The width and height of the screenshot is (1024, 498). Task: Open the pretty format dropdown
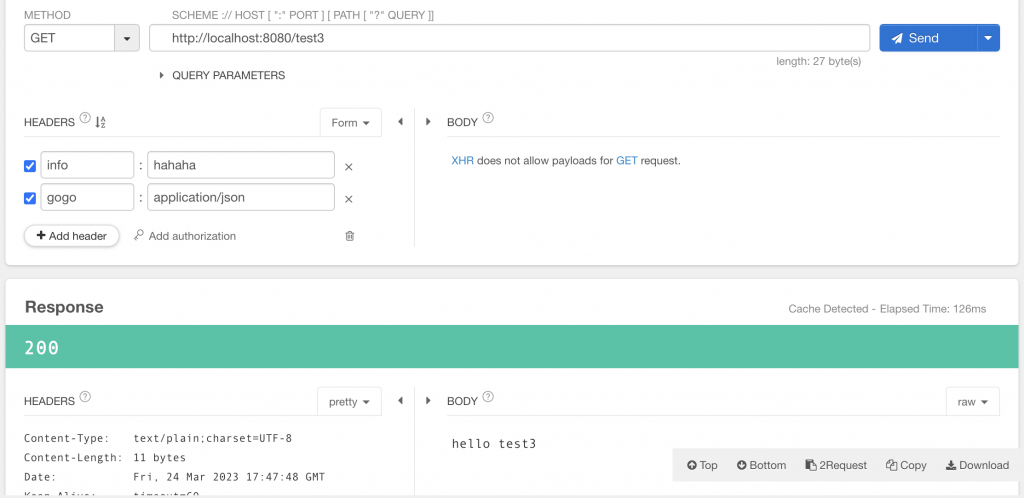(349, 401)
